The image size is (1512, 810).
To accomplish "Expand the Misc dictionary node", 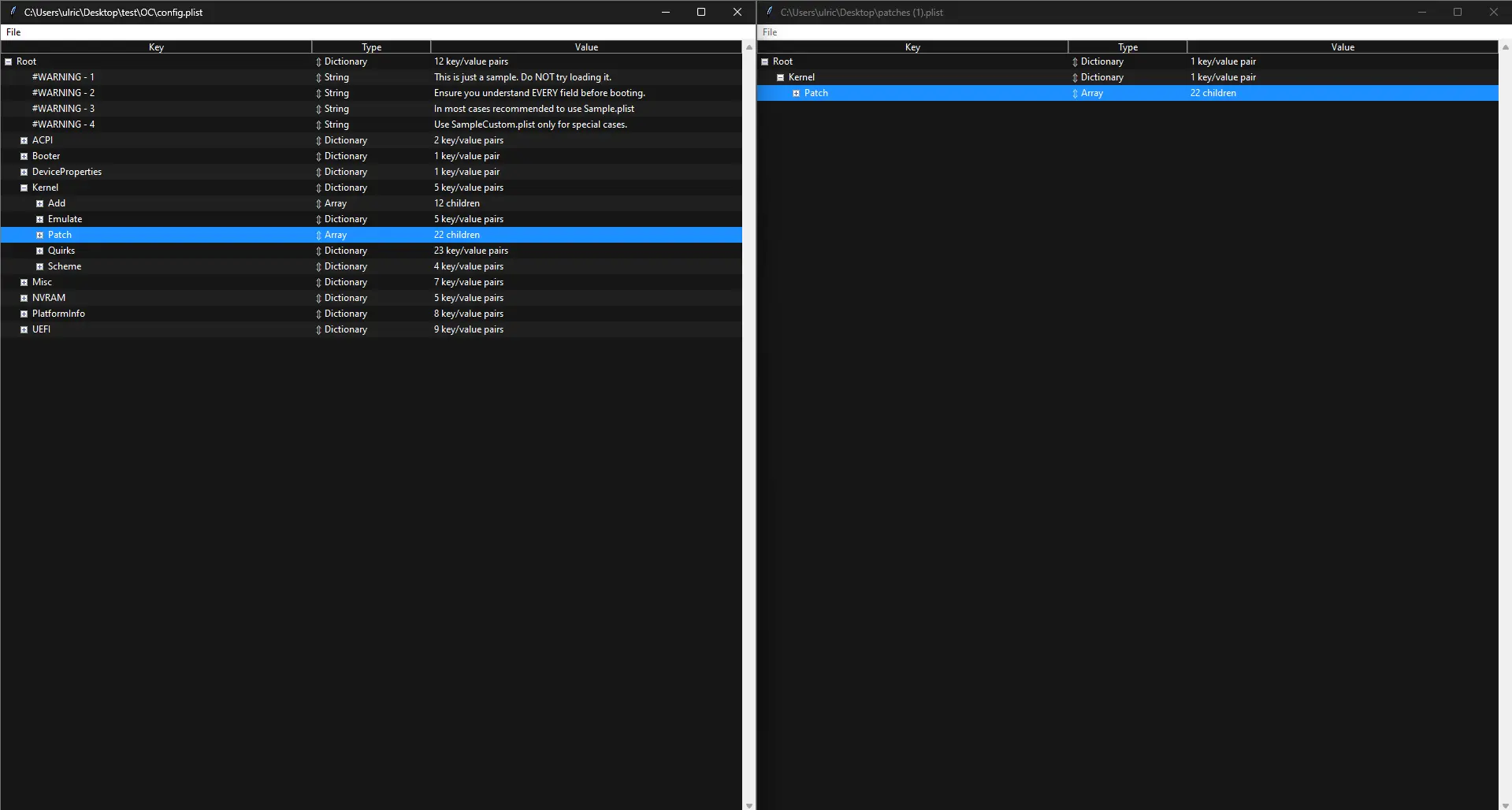I will click(x=24, y=282).
